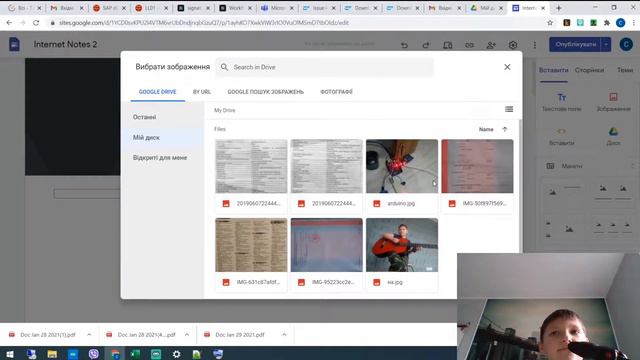Viewport: 640px width, 360px height.
Task: Close the image picker dialog
Action: click(507, 67)
